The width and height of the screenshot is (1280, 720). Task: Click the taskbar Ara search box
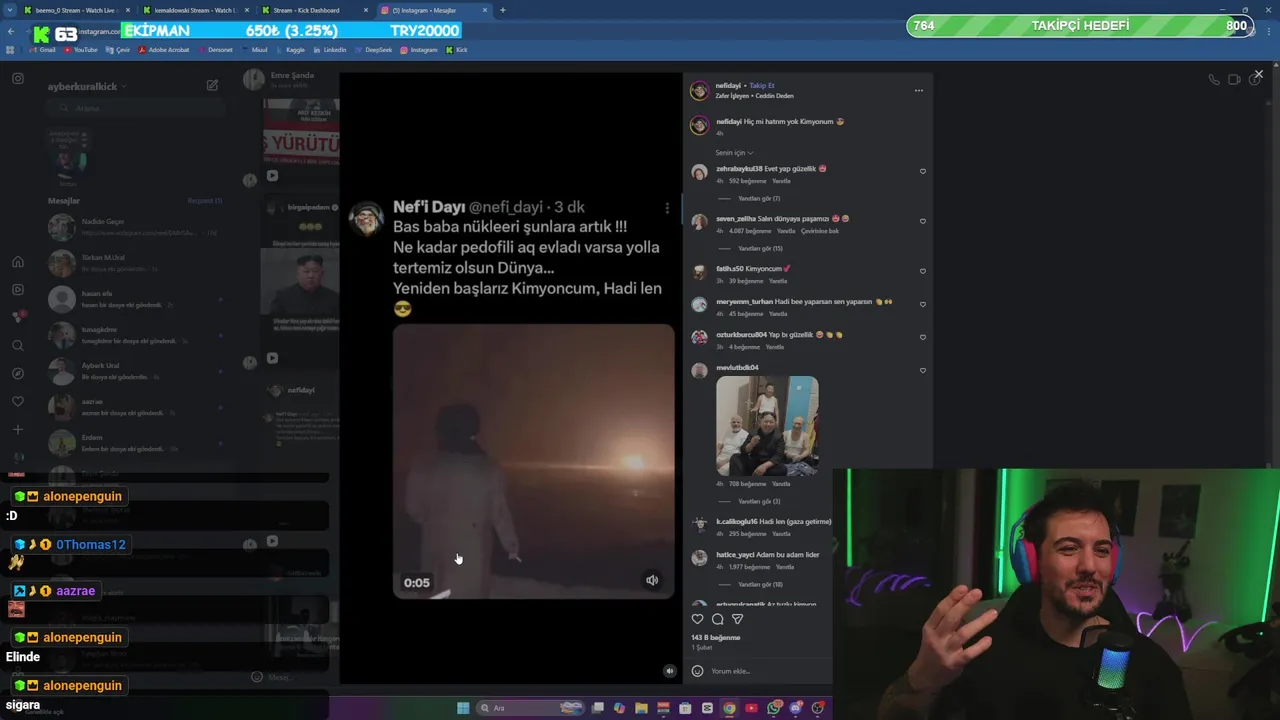click(530, 708)
